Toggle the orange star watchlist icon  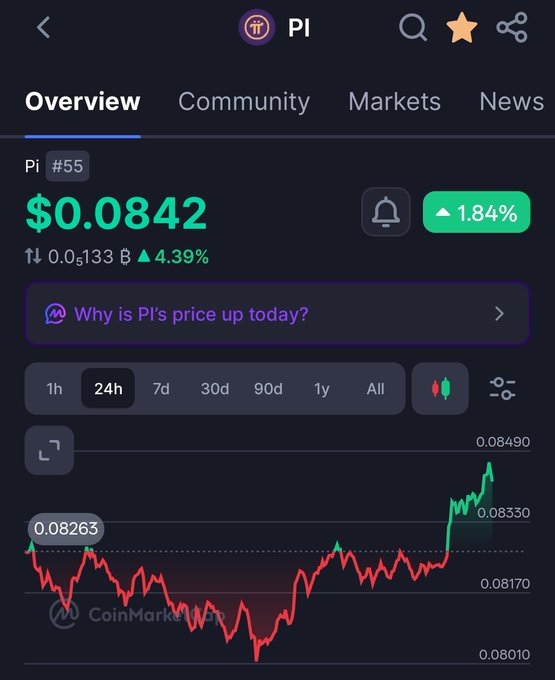pyautogui.click(x=462, y=27)
